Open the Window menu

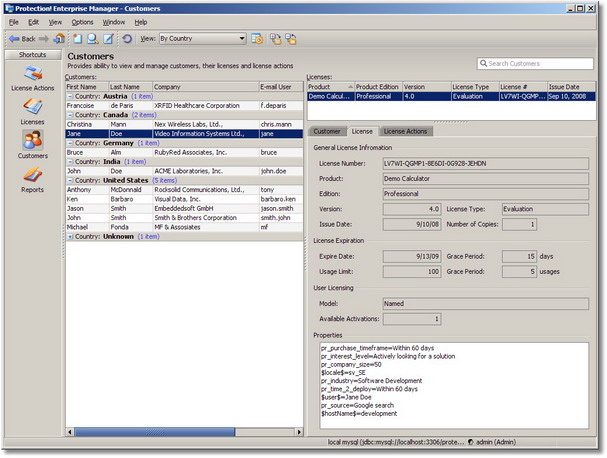tap(114, 21)
